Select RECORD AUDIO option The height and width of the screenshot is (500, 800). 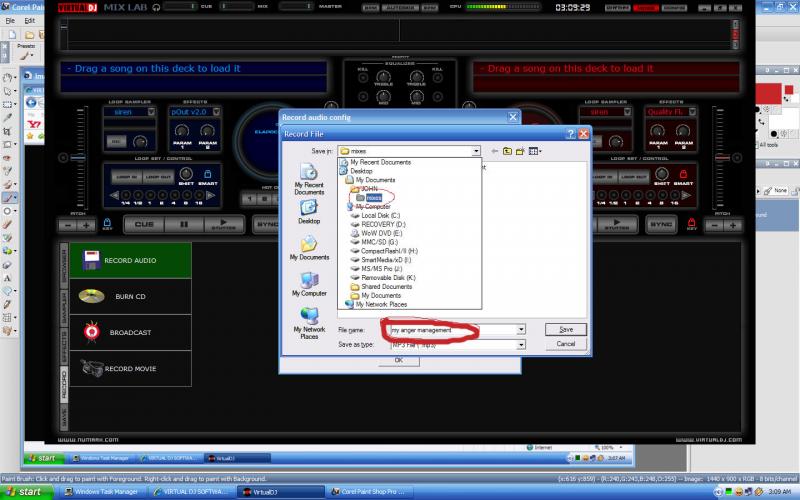pyautogui.click(x=131, y=260)
